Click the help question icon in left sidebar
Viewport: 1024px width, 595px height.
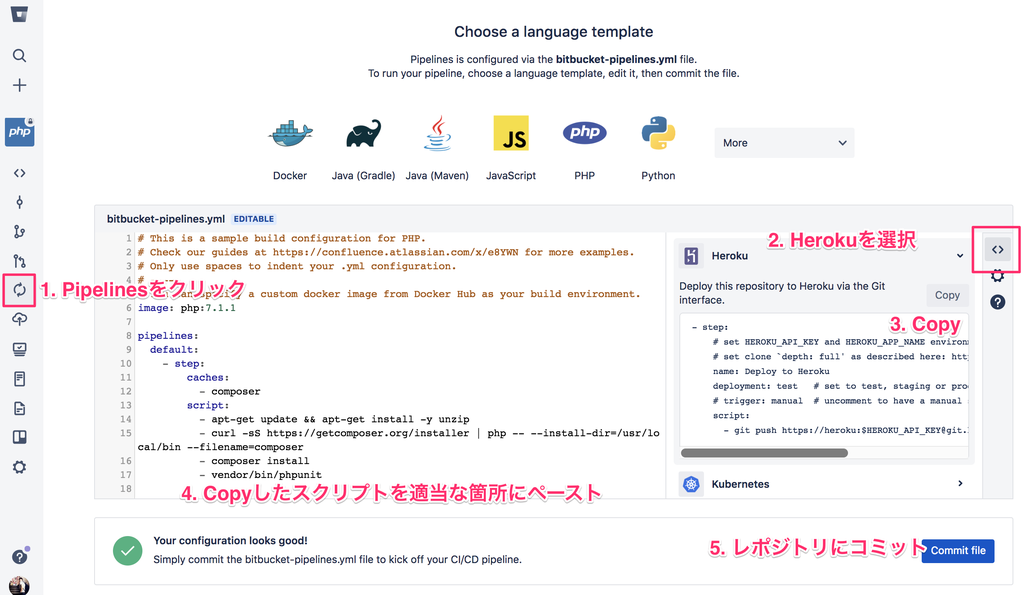pyautogui.click(x=20, y=556)
